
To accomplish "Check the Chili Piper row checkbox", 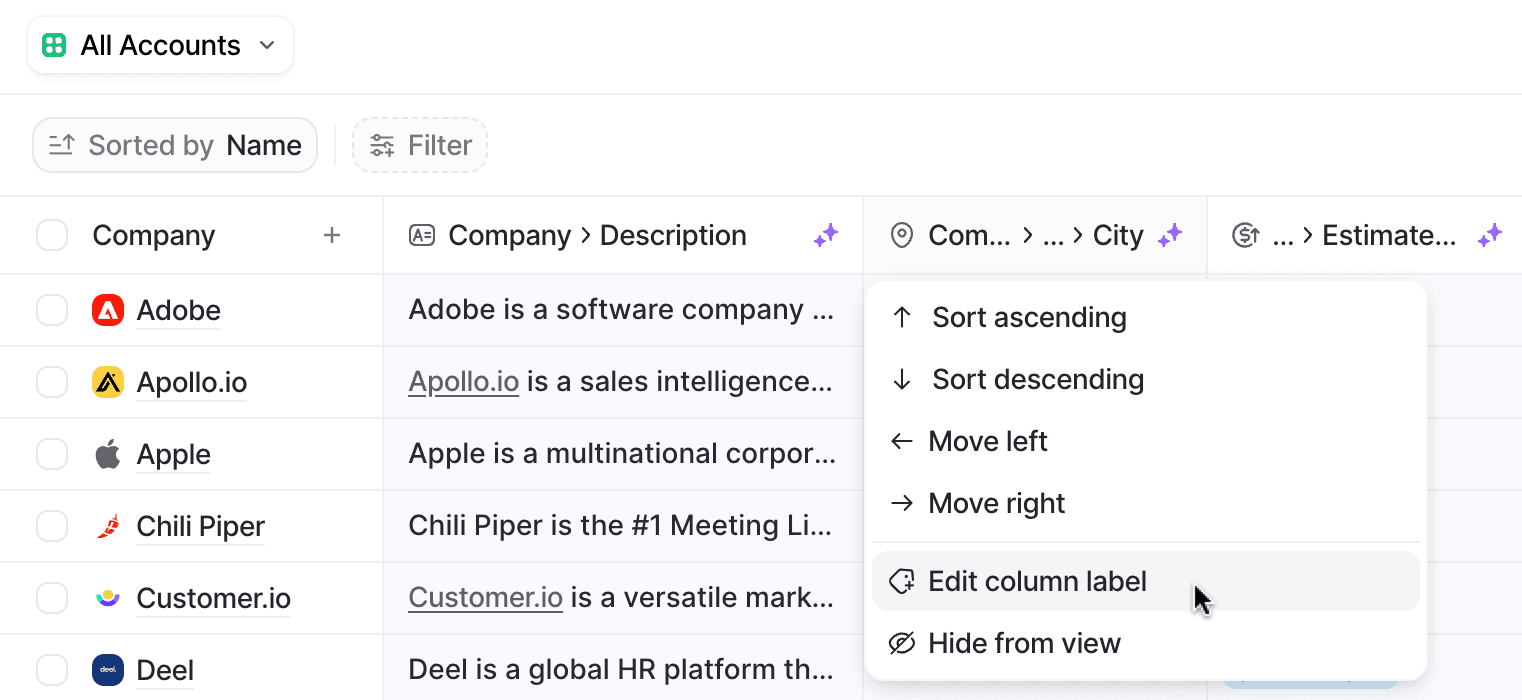I will coord(52,526).
